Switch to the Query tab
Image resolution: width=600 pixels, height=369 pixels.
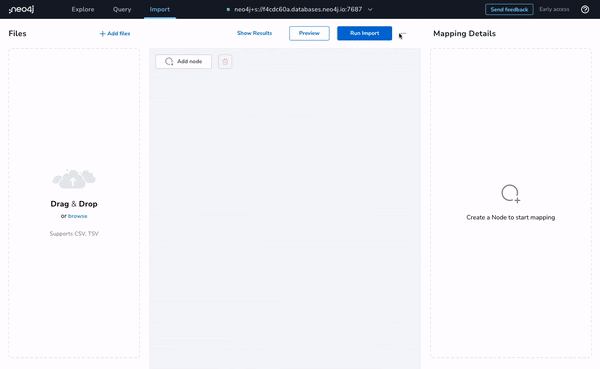coord(122,9)
